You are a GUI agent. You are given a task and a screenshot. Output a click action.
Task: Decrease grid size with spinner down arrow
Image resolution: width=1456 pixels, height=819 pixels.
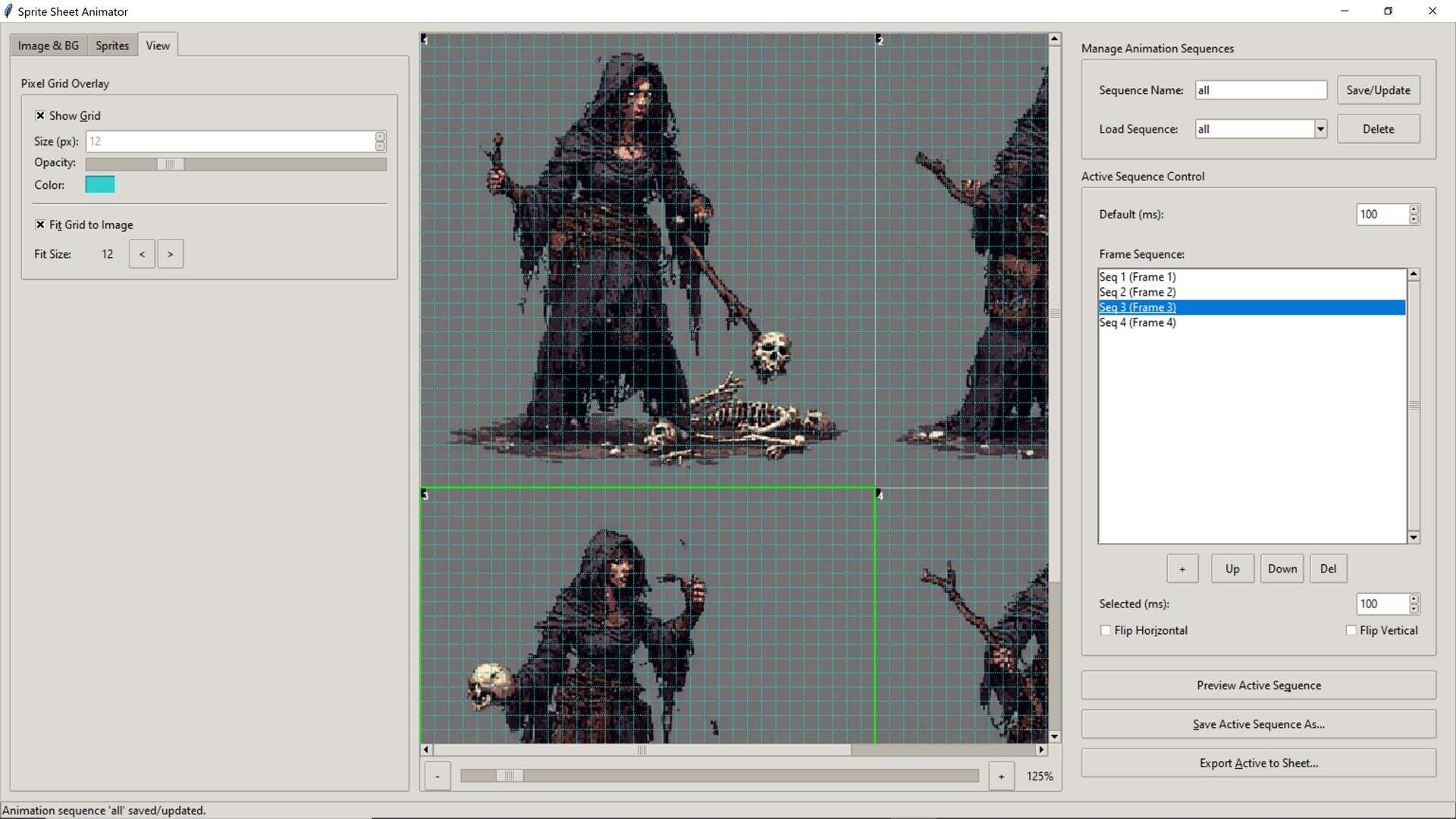(380, 146)
